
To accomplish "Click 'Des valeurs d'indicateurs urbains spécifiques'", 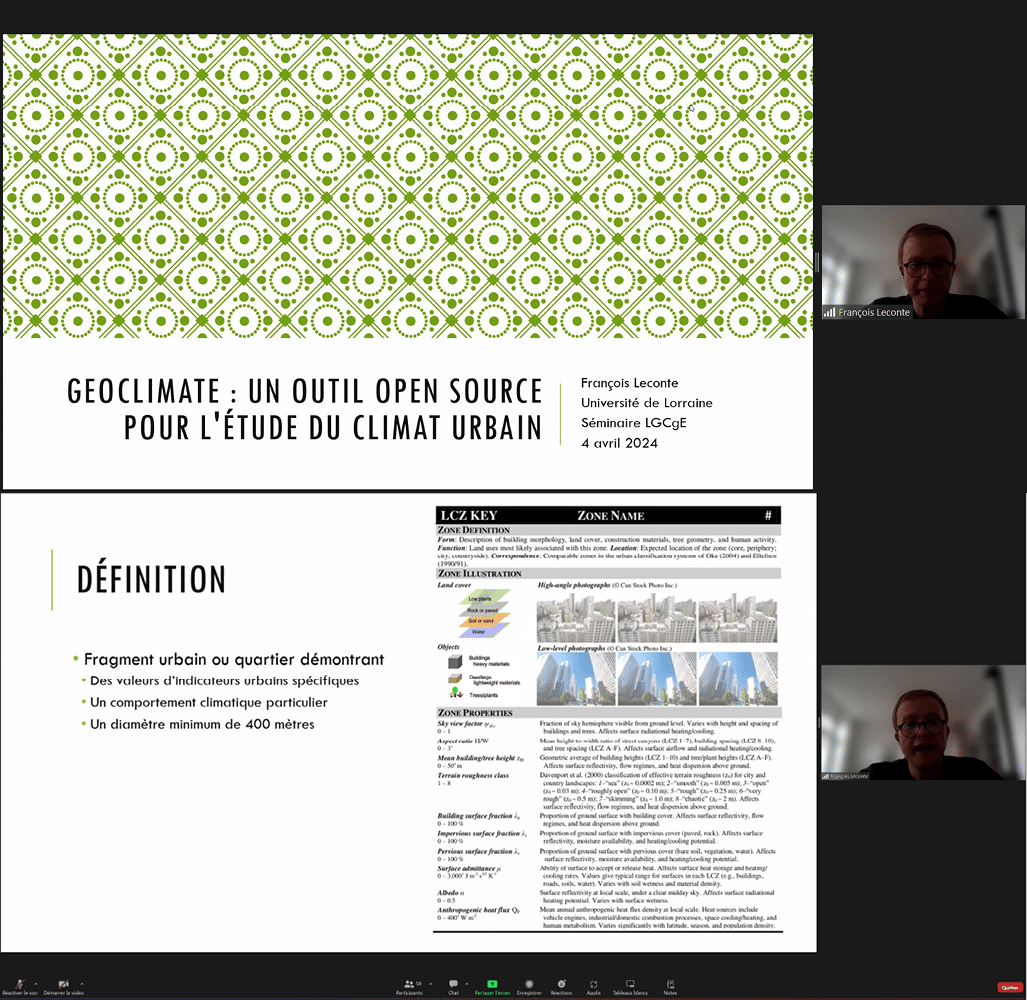I will [224, 681].
